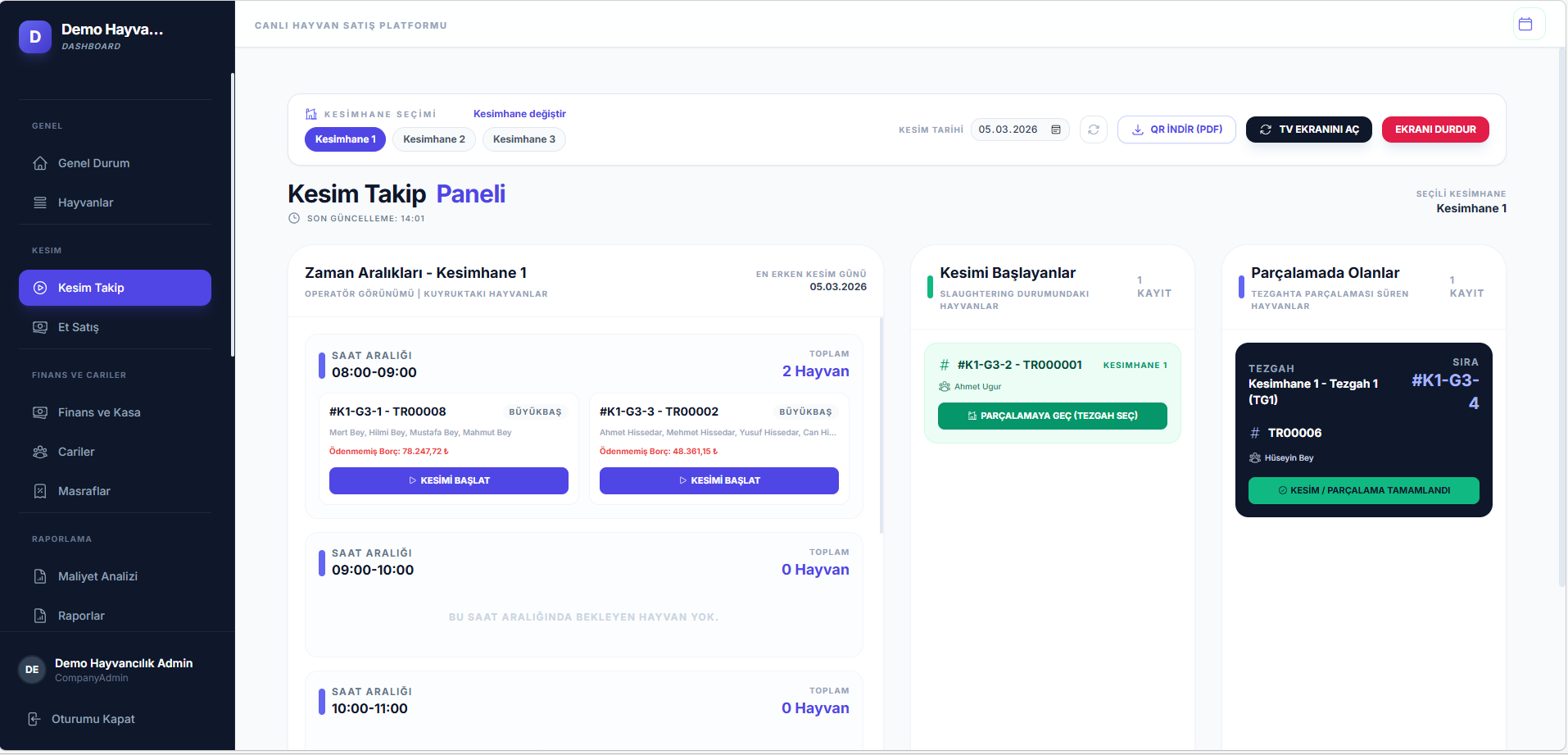Click the Hayvanlar list icon in sidebar
Viewport: 1568px width, 755px height.
[40, 202]
